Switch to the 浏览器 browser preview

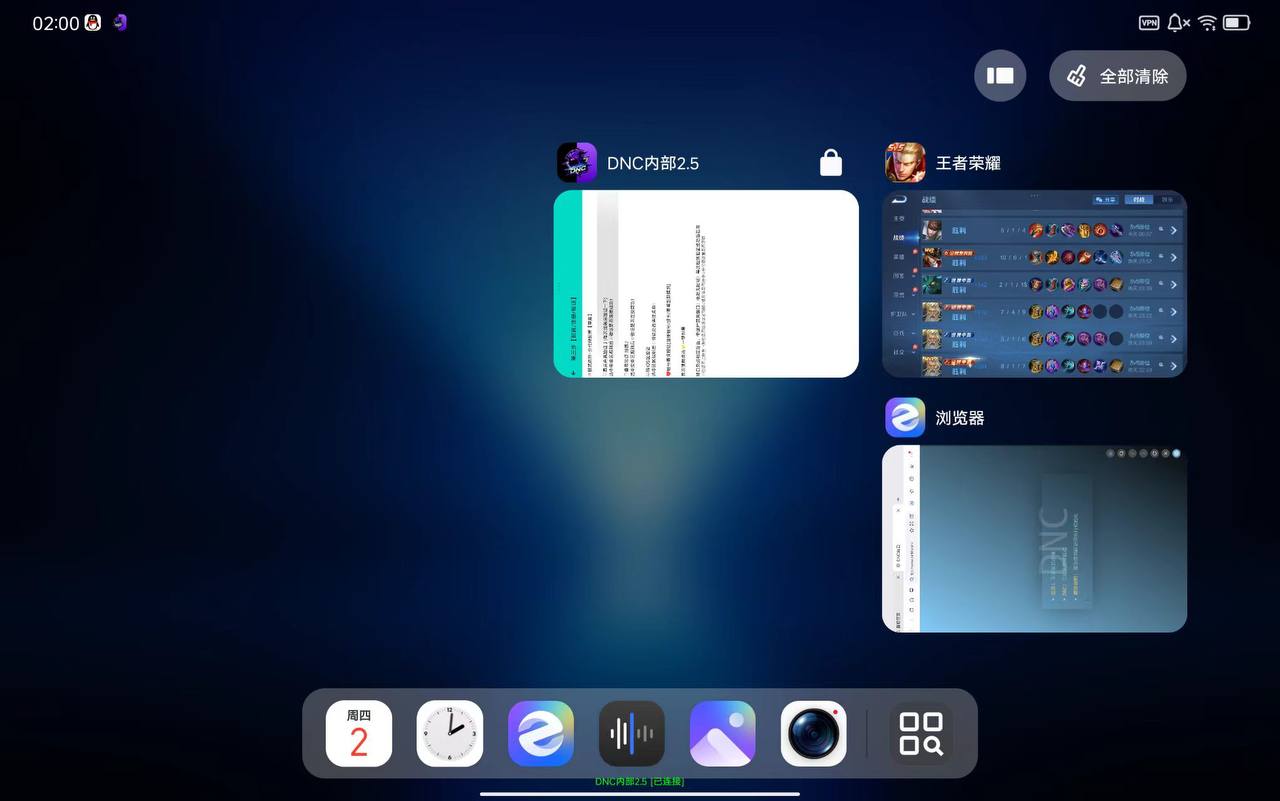tap(1034, 539)
